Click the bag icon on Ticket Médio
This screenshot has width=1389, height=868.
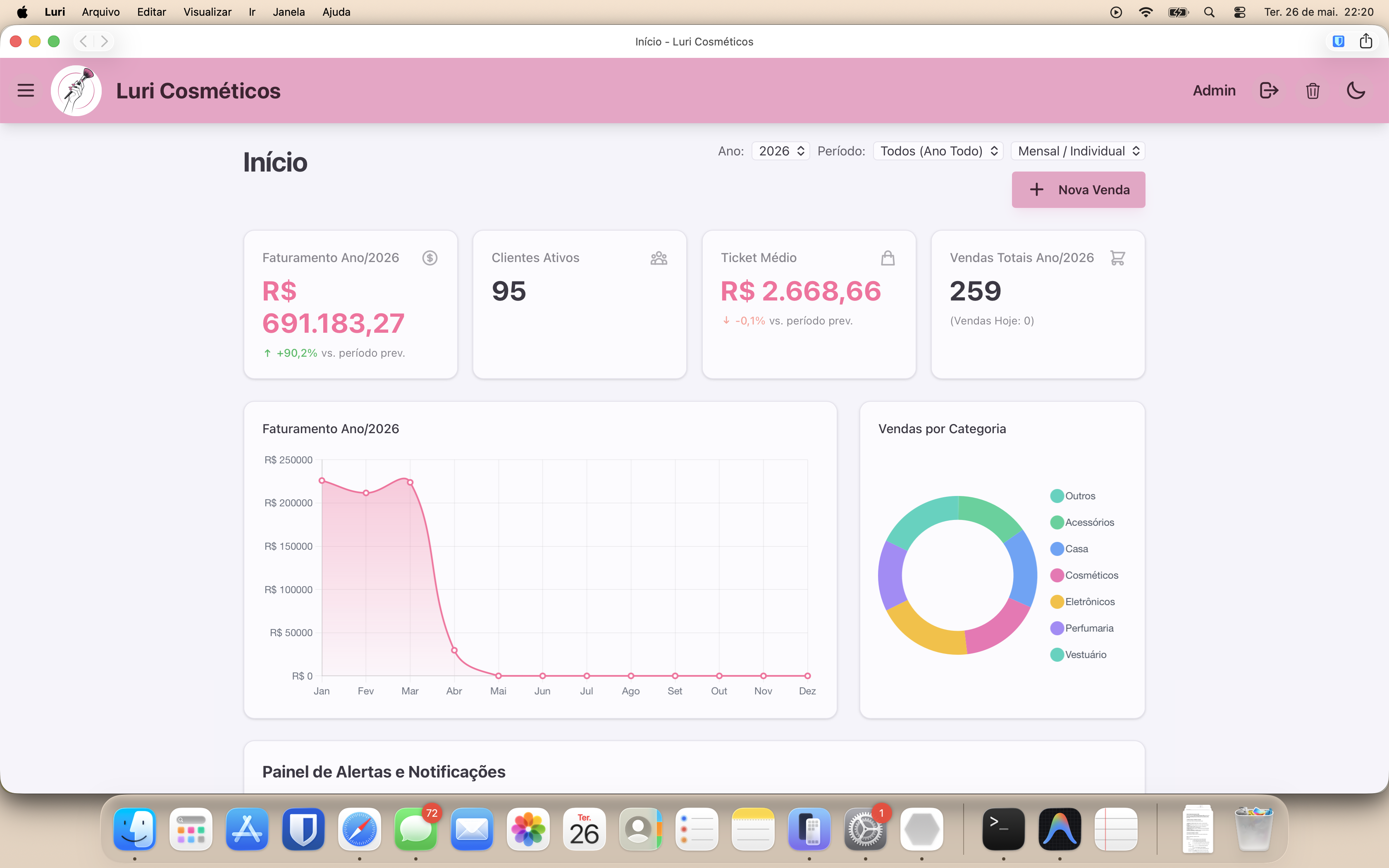[888, 258]
